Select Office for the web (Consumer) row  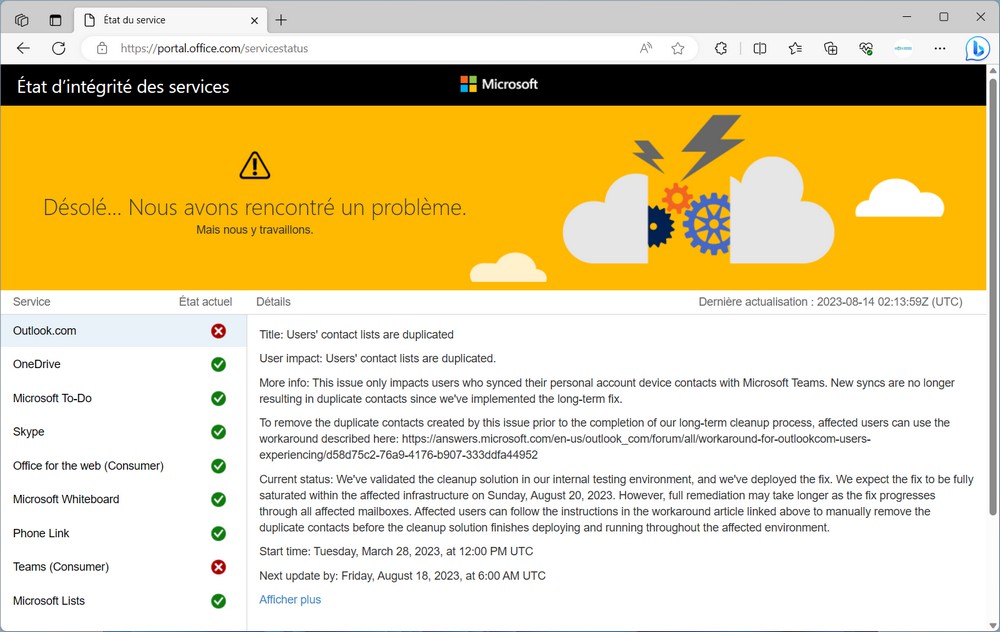tap(123, 466)
